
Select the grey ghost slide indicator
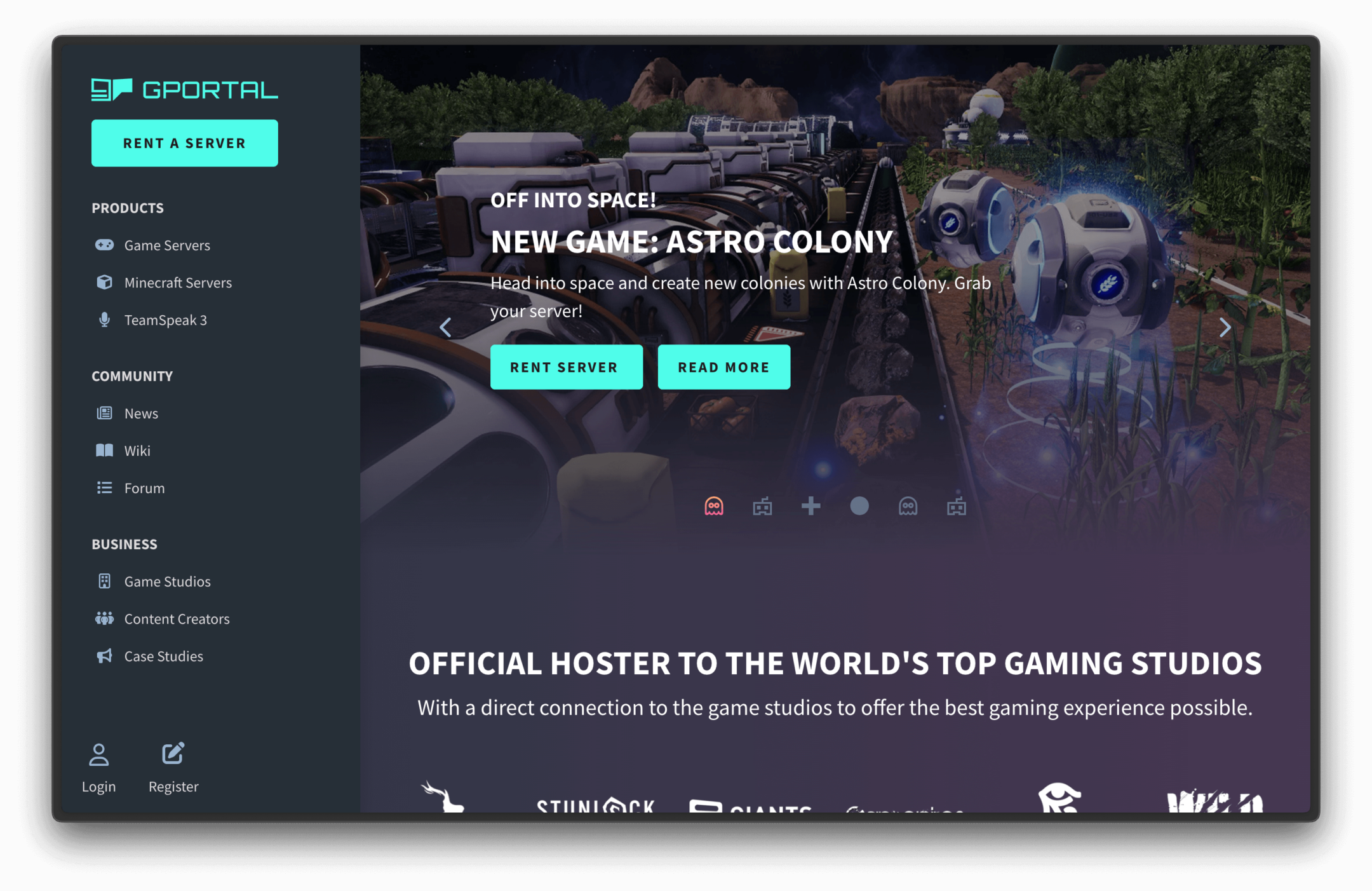click(908, 507)
